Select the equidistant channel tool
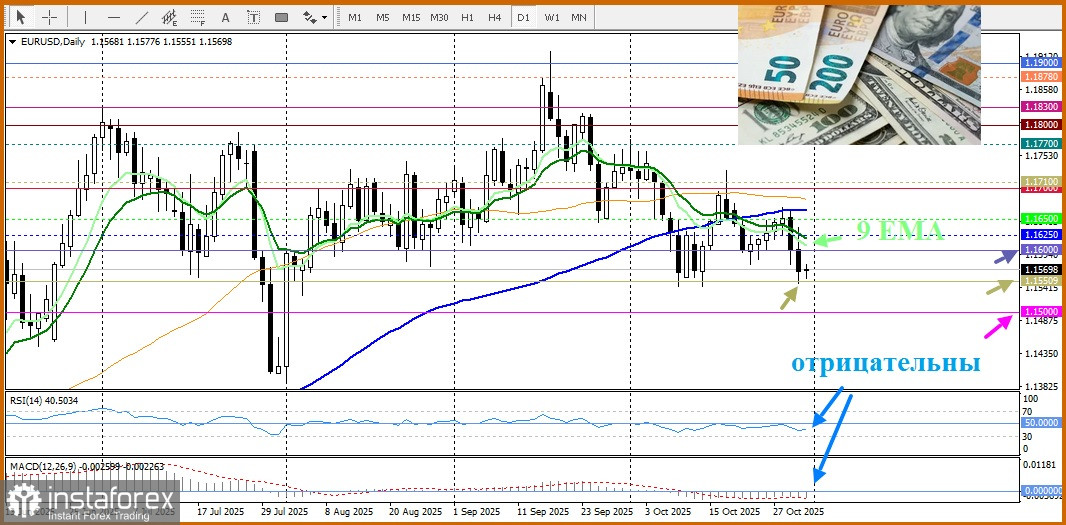This screenshot has height=525, width=1066. (170, 17)
